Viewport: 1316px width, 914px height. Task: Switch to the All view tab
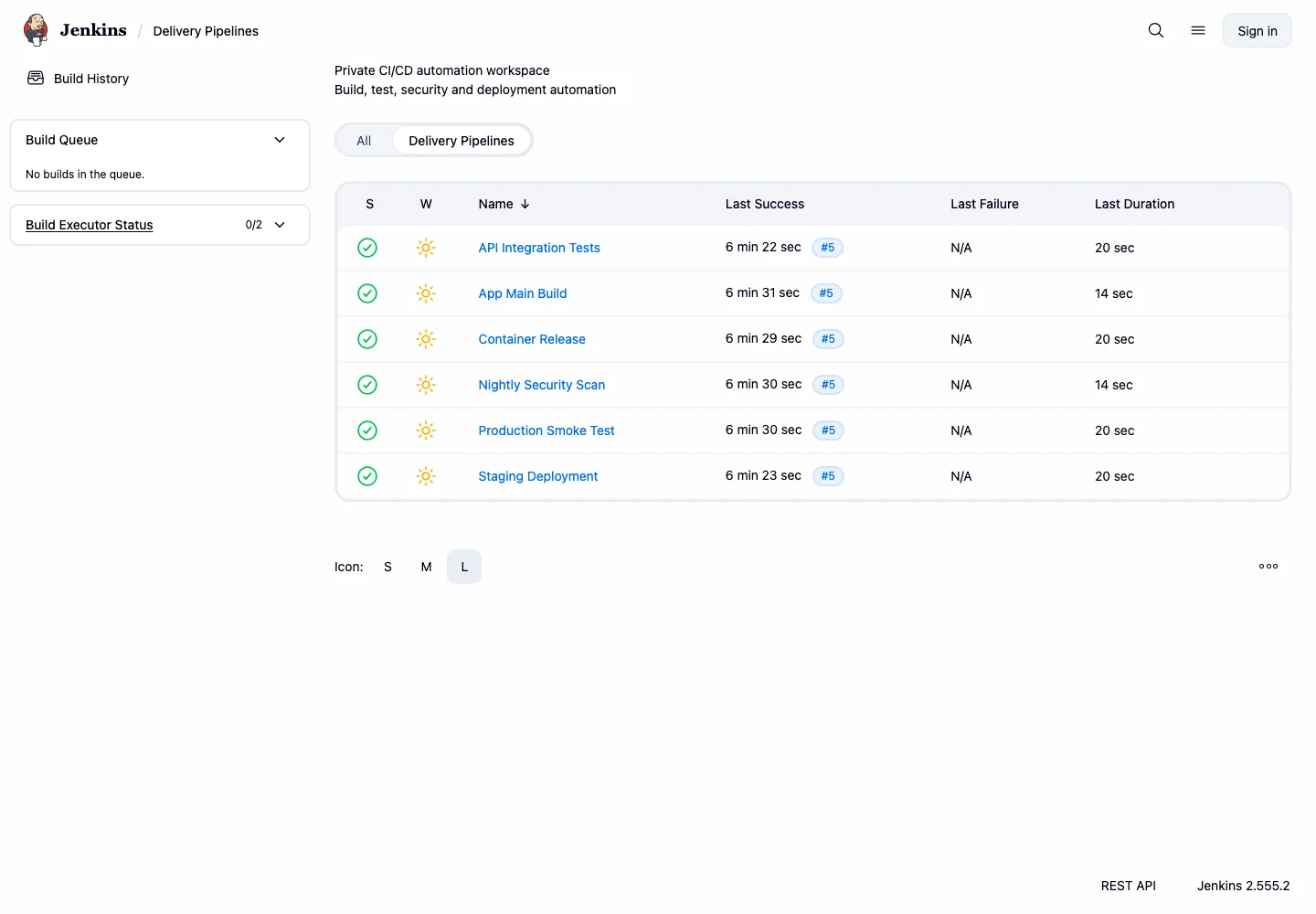point(364,141)
